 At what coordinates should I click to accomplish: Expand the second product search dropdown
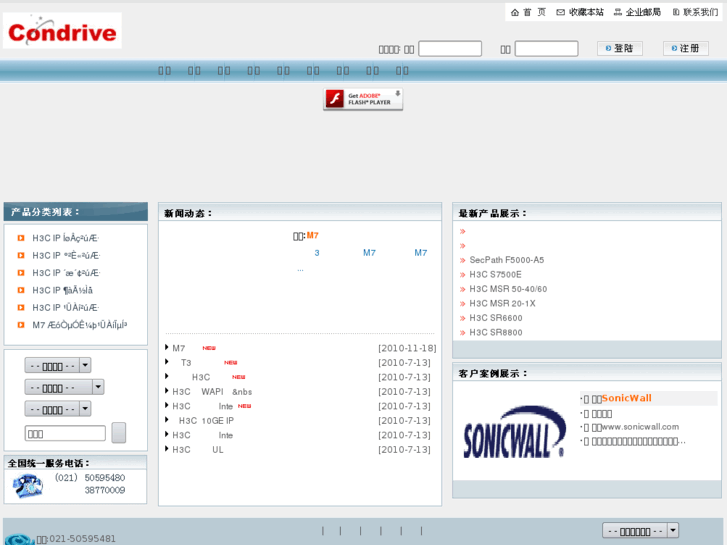tap(64, 387)
